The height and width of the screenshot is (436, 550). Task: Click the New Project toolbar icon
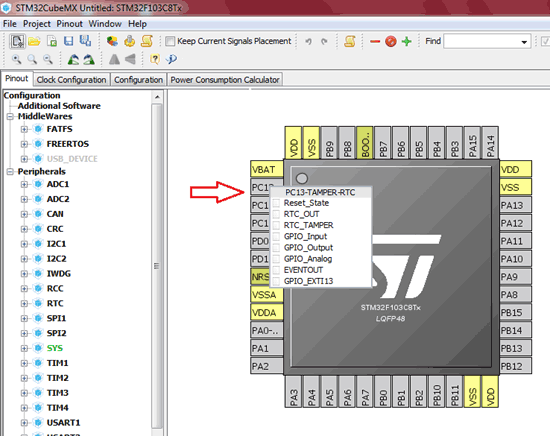point(16,41)
